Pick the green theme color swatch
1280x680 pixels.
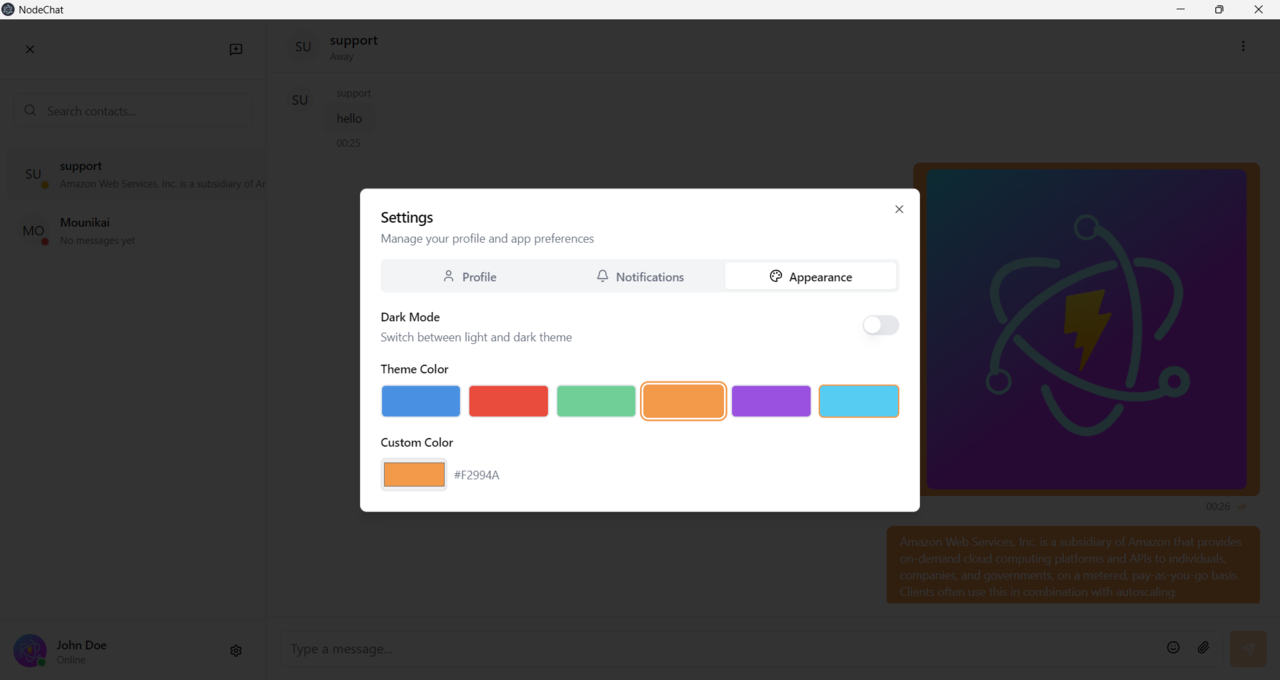[596, 401]
